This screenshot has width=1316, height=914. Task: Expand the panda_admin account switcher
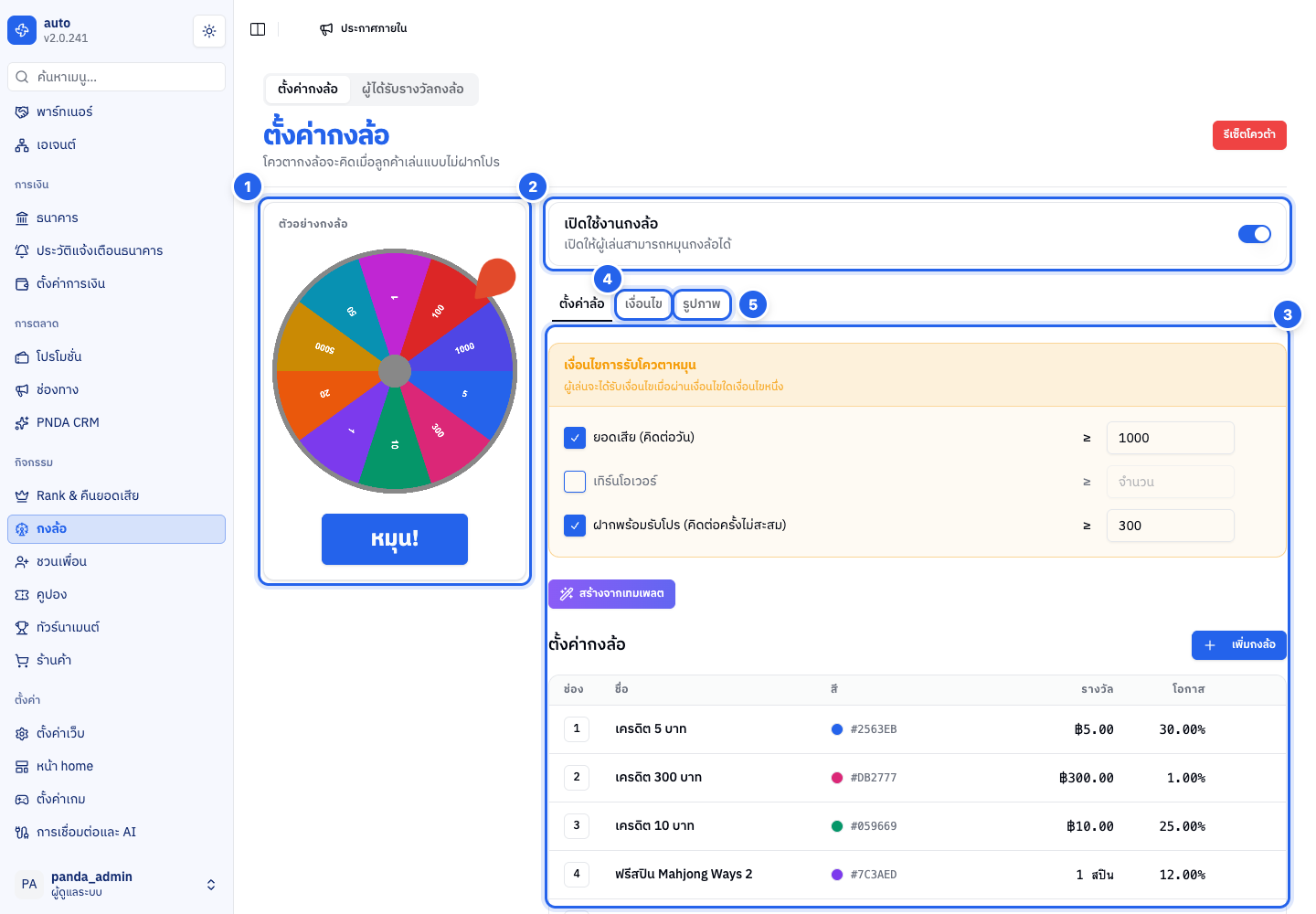[x=211, y=885]
